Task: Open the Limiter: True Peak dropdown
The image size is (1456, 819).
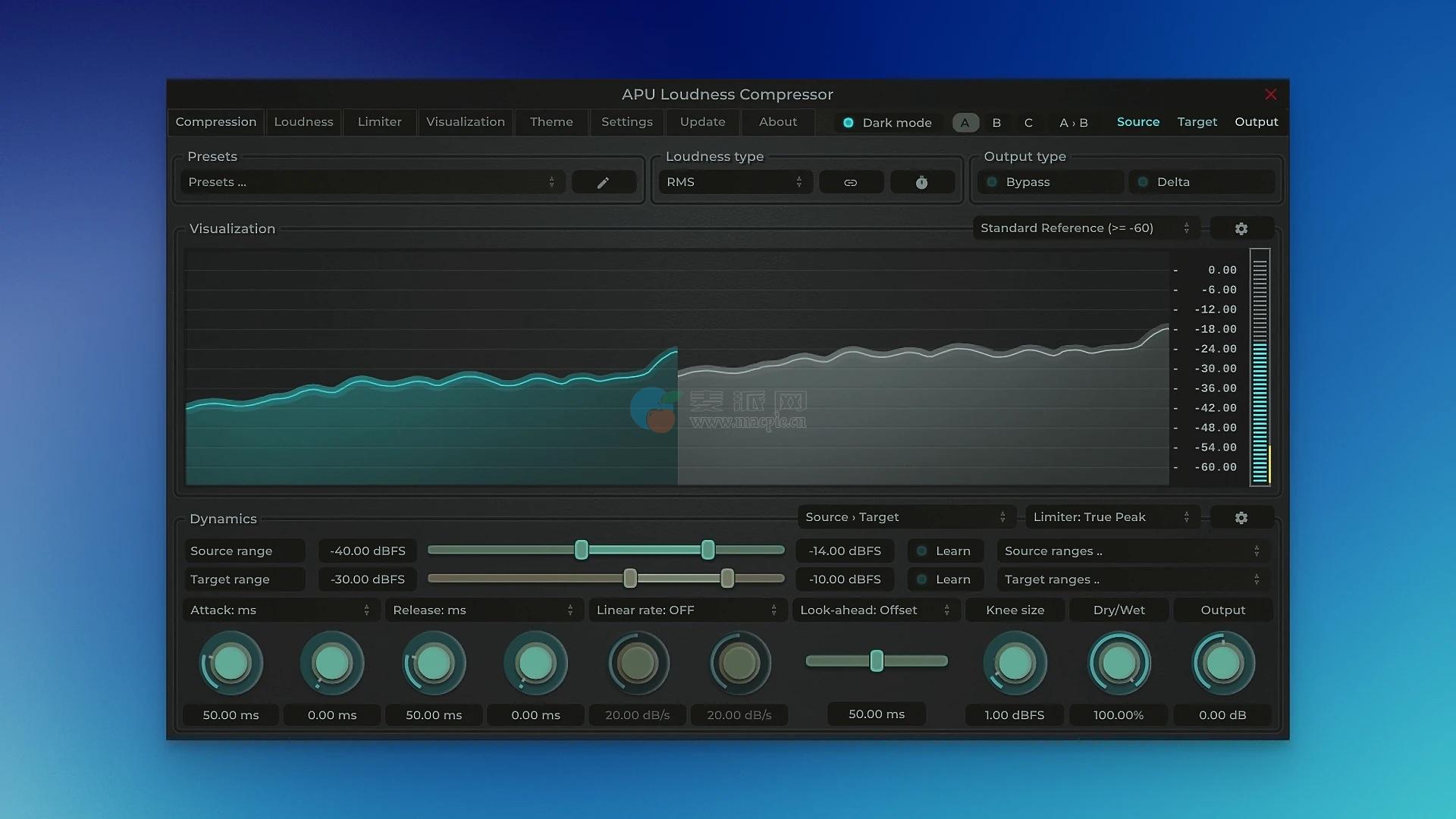Action: coord(1111,517)
